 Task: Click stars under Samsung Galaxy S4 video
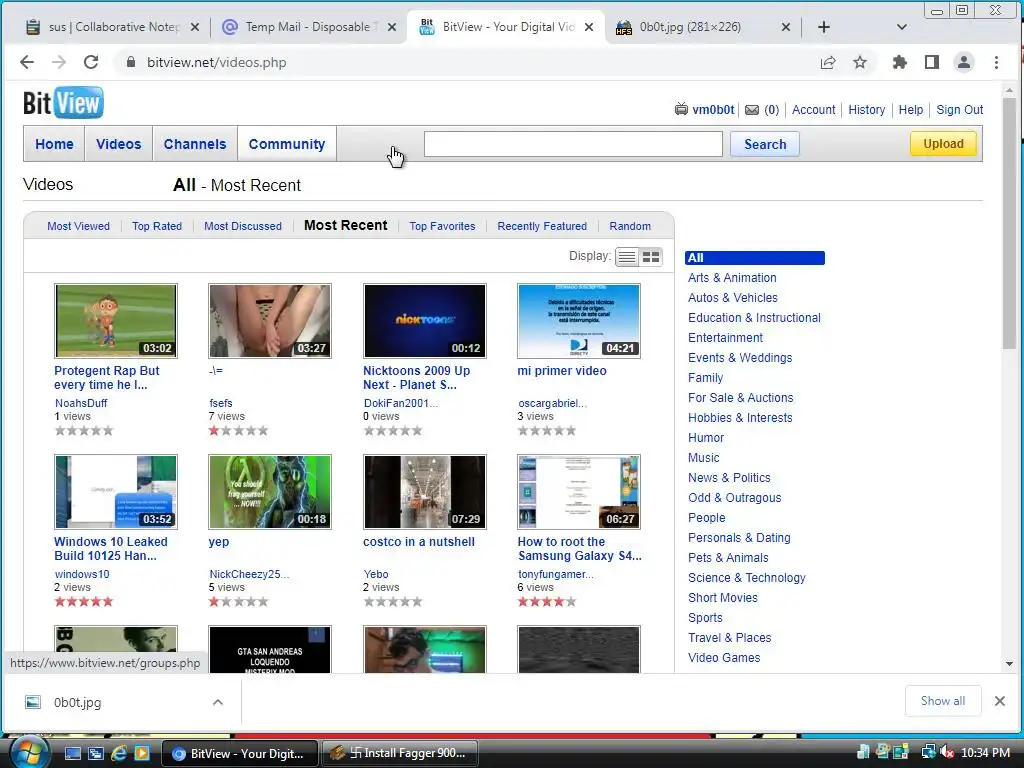tap(547, 601)
